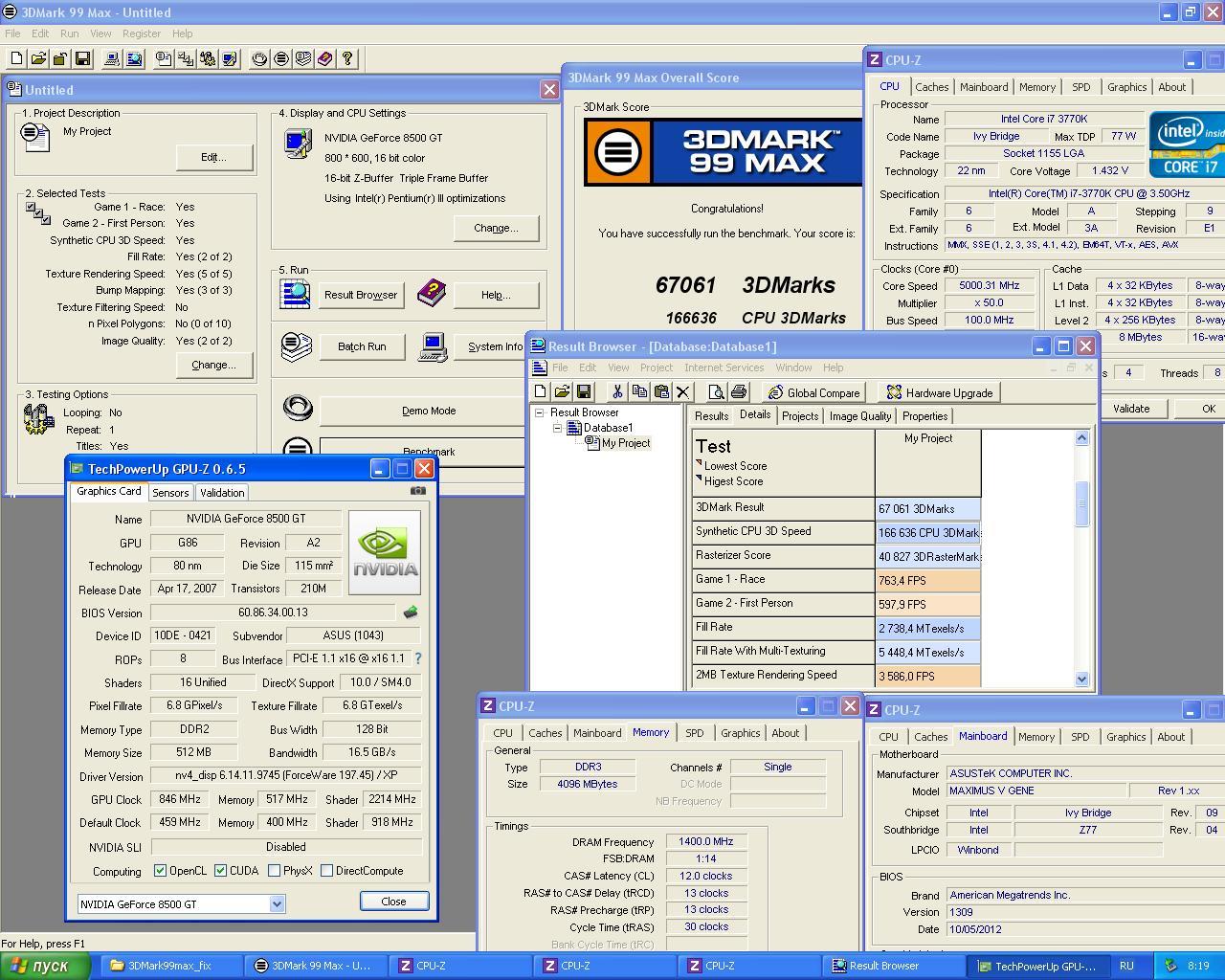Click Bus Interface question mark in GPU-Z
The width and height of the screenshot is (1225, 980).
tap(417, 658)
